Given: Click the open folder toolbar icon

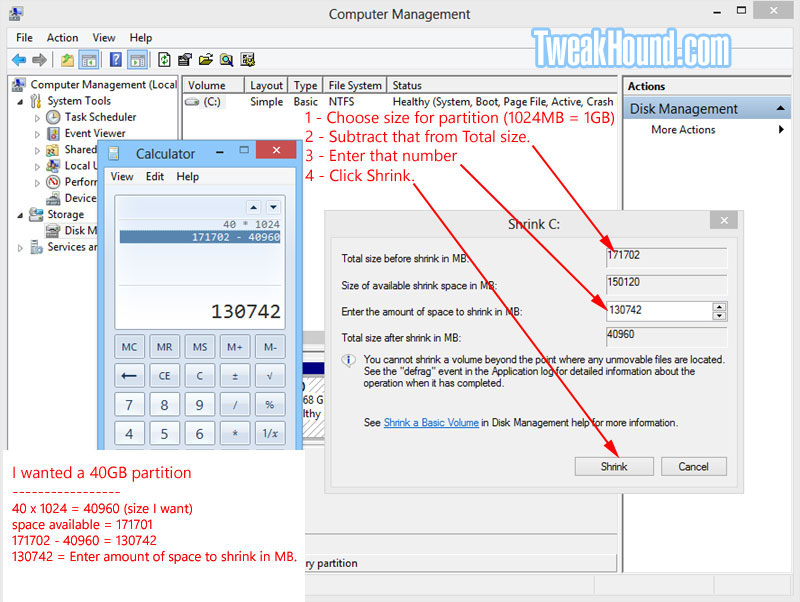Looking at the screenshot, I should coord(206,60).
